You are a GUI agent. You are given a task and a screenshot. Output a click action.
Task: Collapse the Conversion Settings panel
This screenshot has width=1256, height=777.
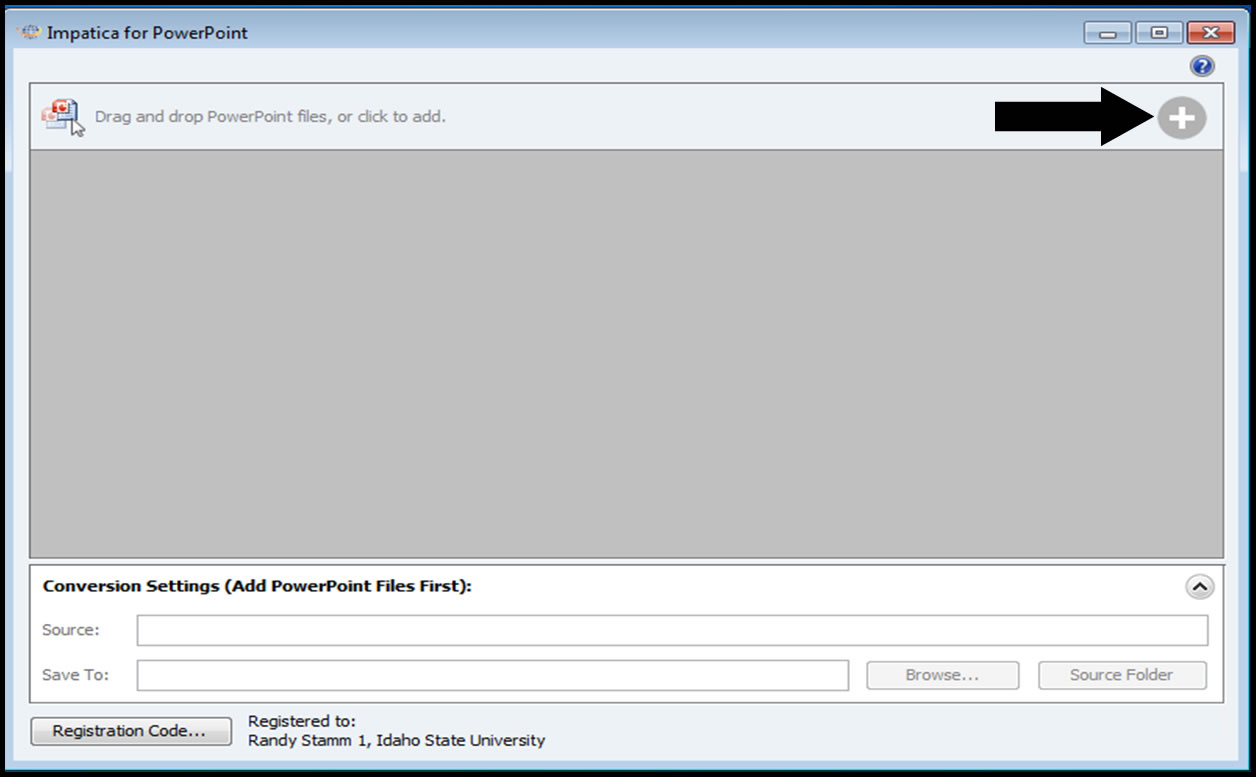pos(1200,586)
